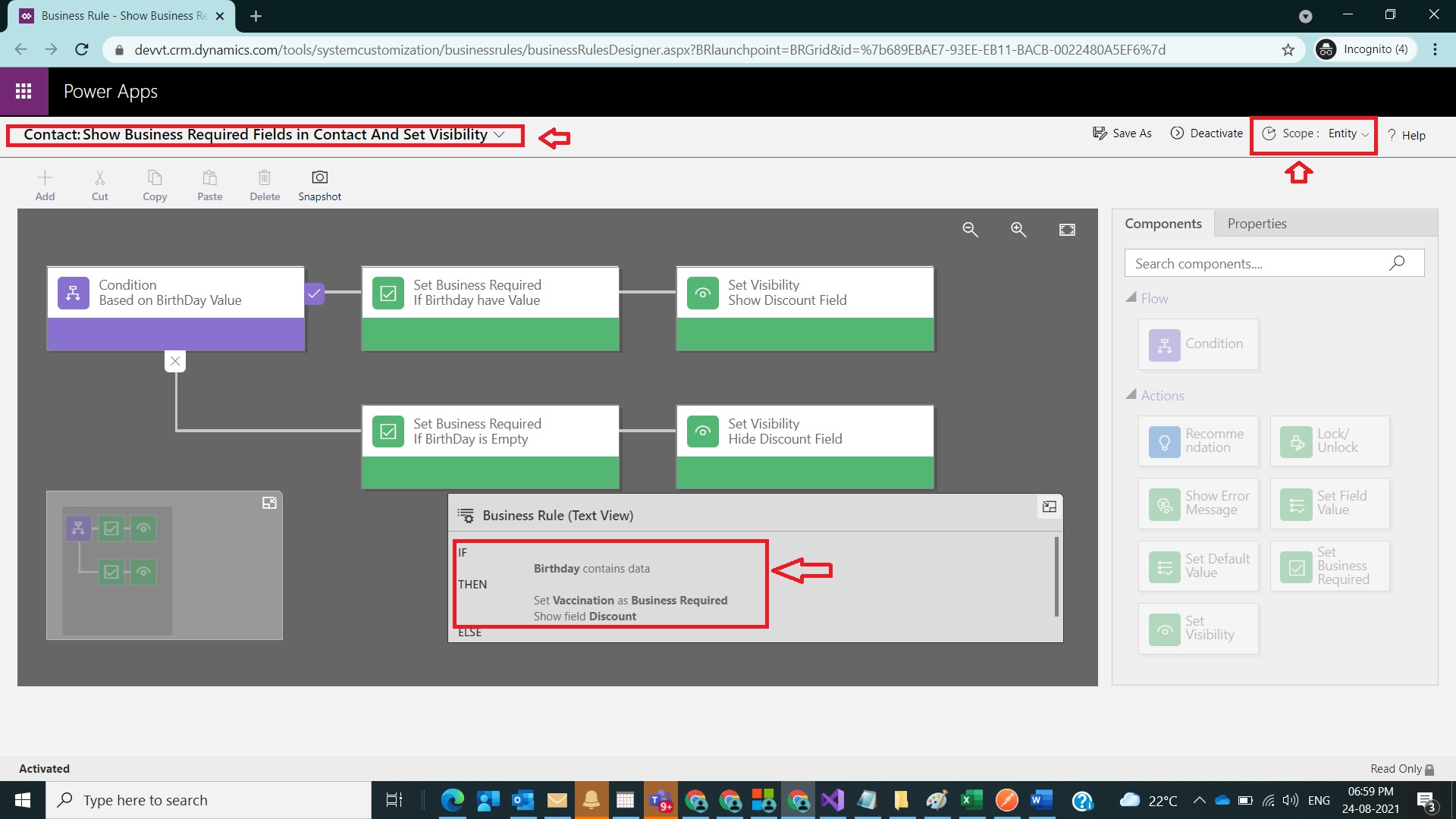
Task: Click the condition false X connector
Action: coord(175,361)
